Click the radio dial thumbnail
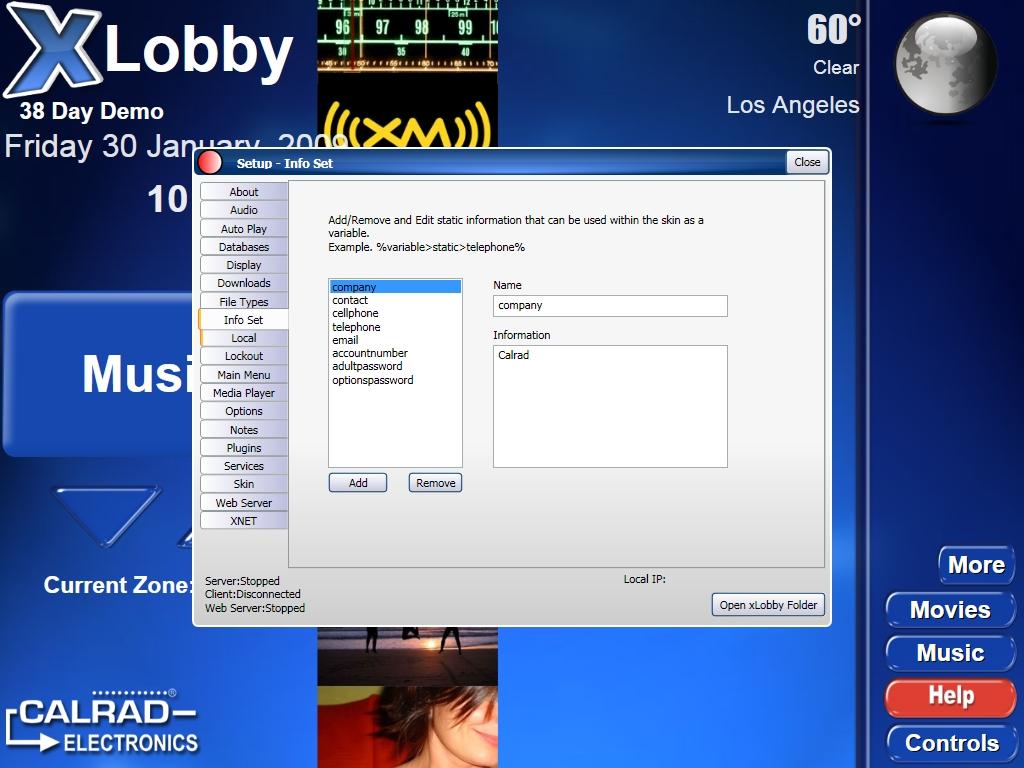The height and width of the screenshot is (768, 1024). coord(408,35)
